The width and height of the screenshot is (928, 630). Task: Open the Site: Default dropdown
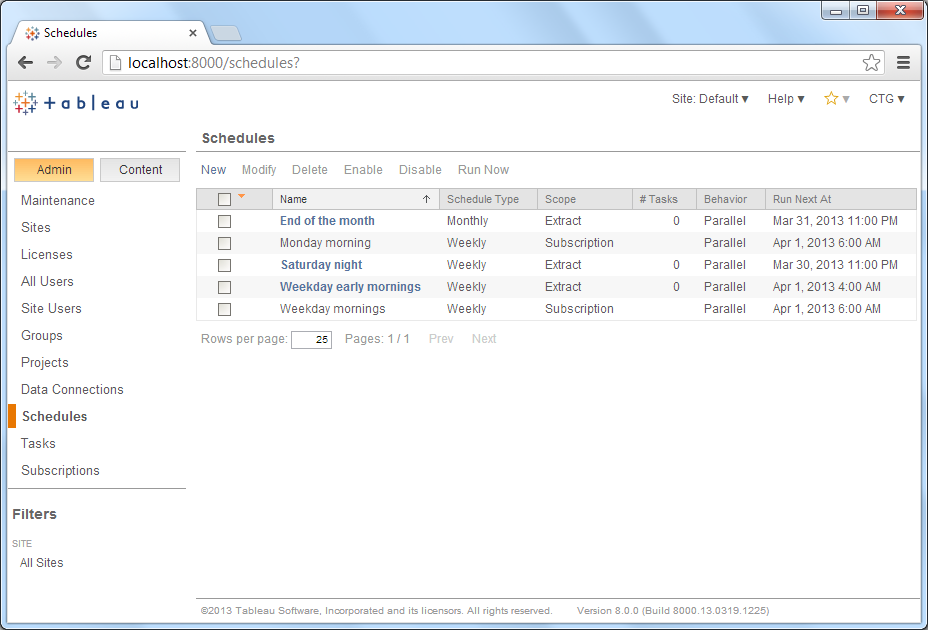point(710,98)
